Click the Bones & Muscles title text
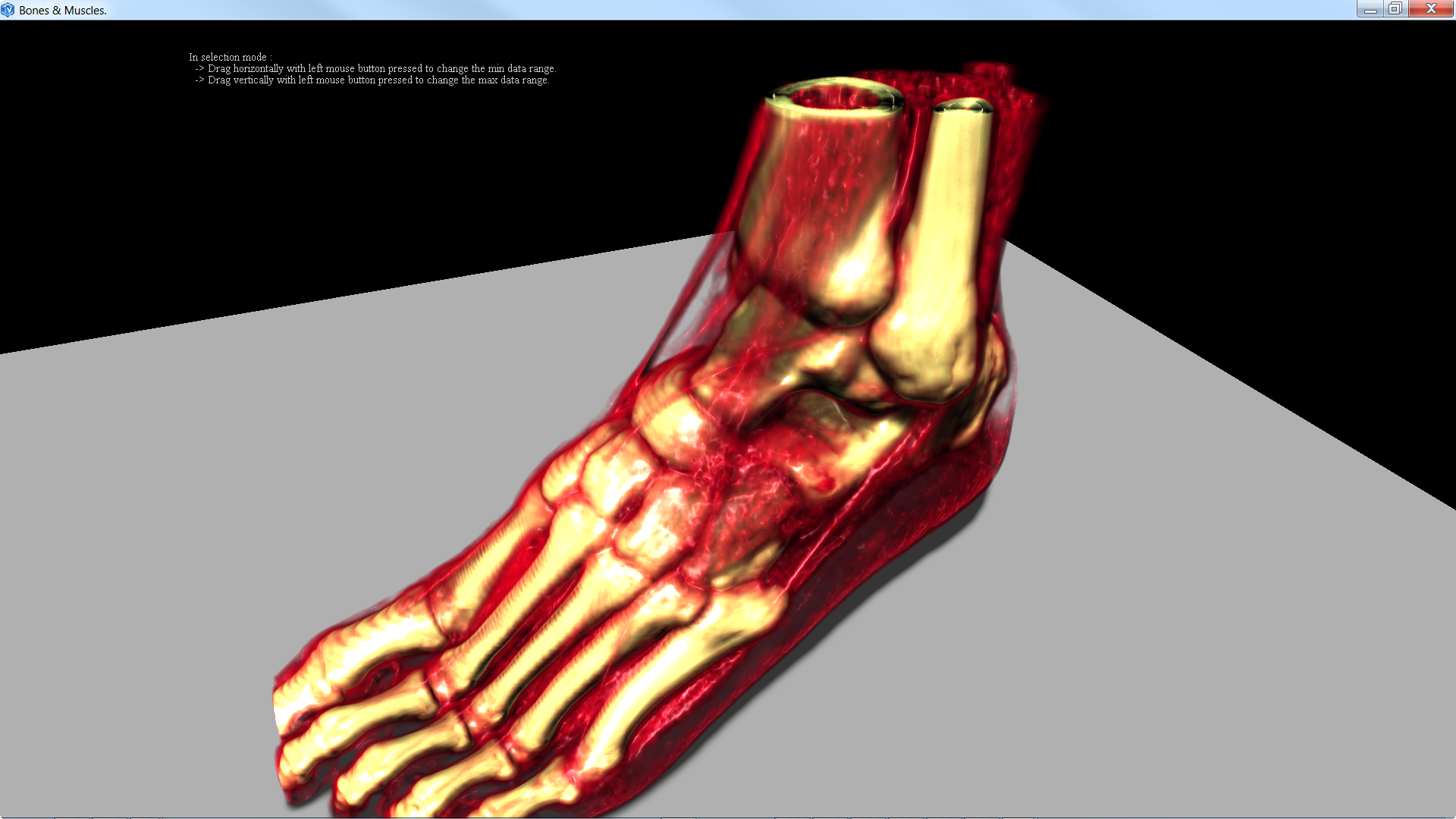 [63, 11]
